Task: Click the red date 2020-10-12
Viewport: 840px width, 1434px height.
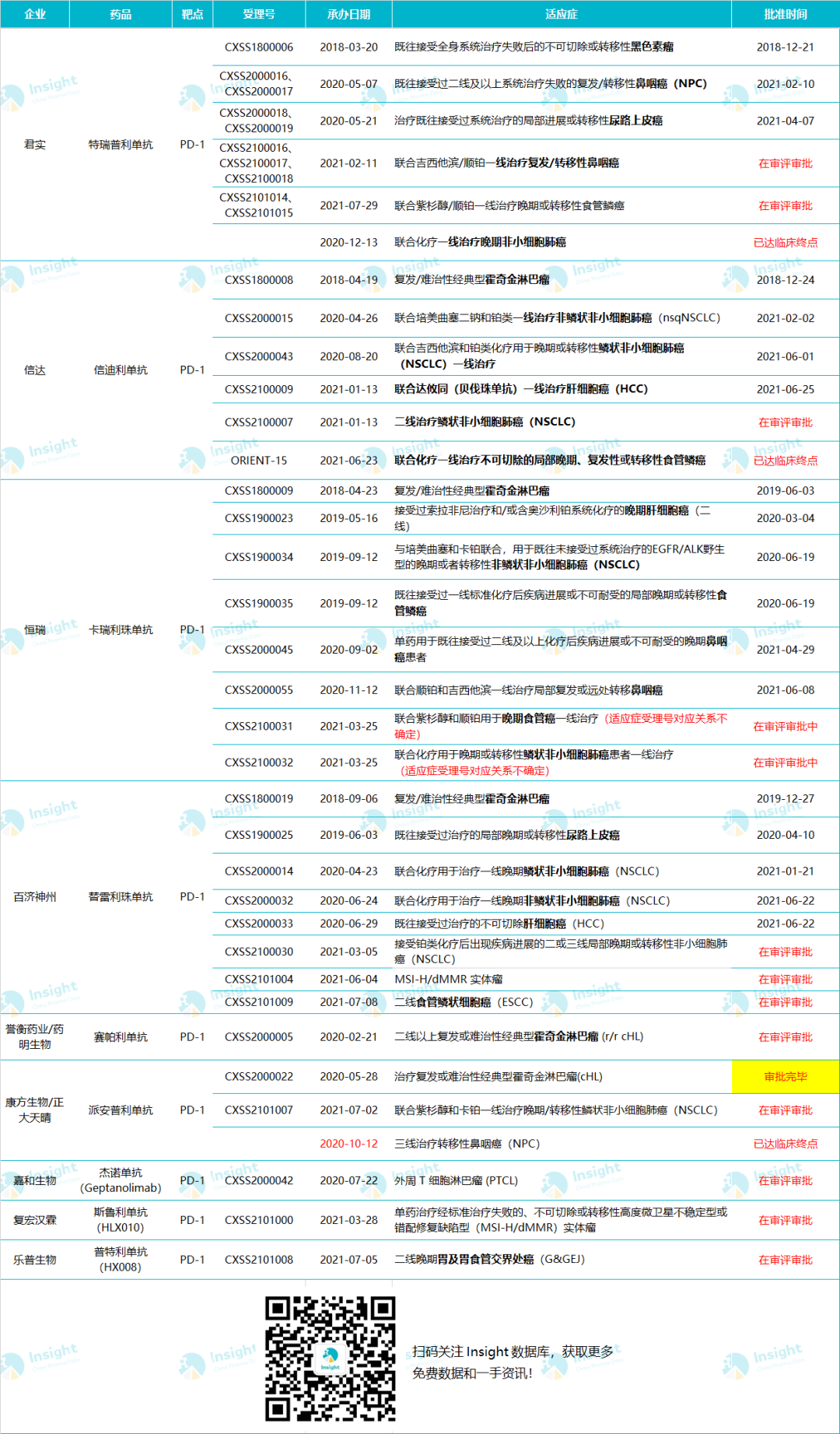Action: 348,1144
